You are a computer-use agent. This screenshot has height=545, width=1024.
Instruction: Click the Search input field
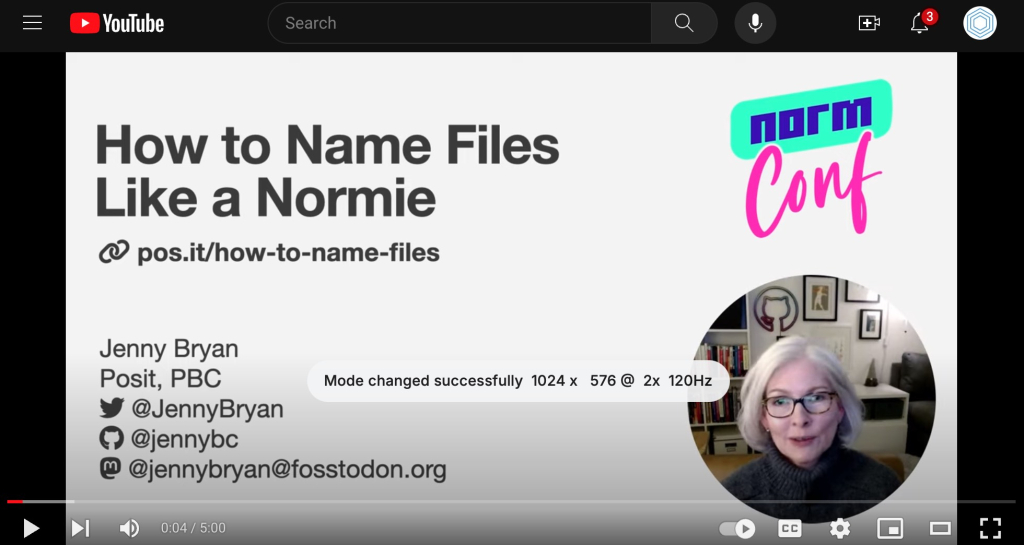tap(460, 23)
